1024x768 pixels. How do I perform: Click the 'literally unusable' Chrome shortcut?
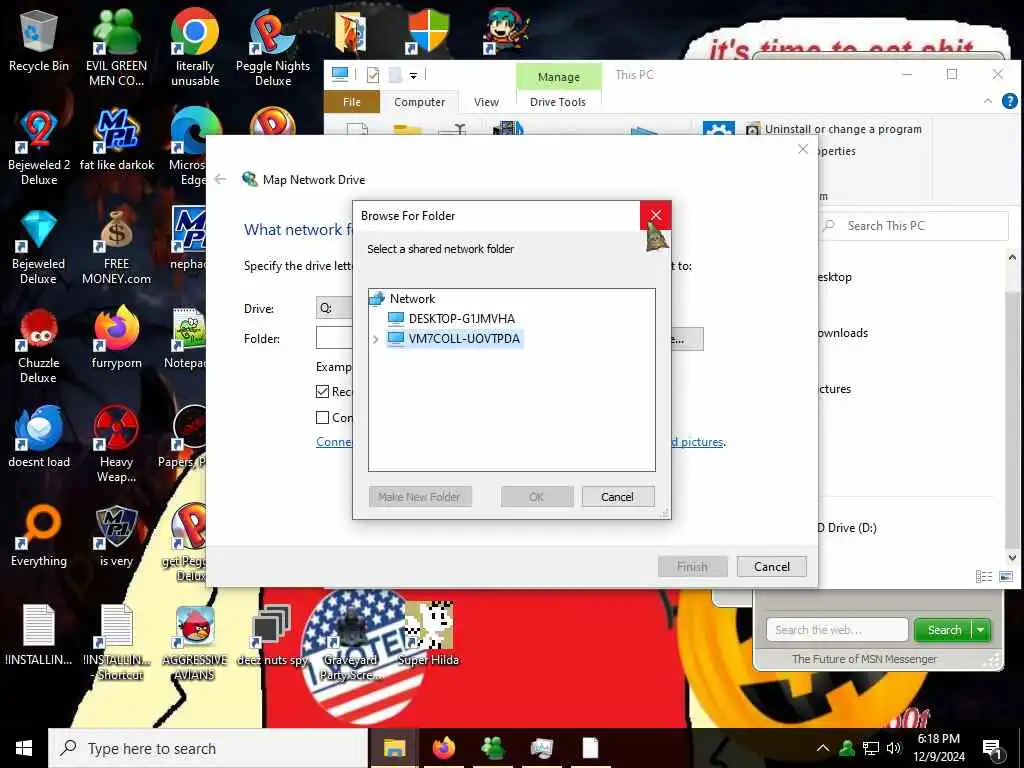(x=195, y=47)
